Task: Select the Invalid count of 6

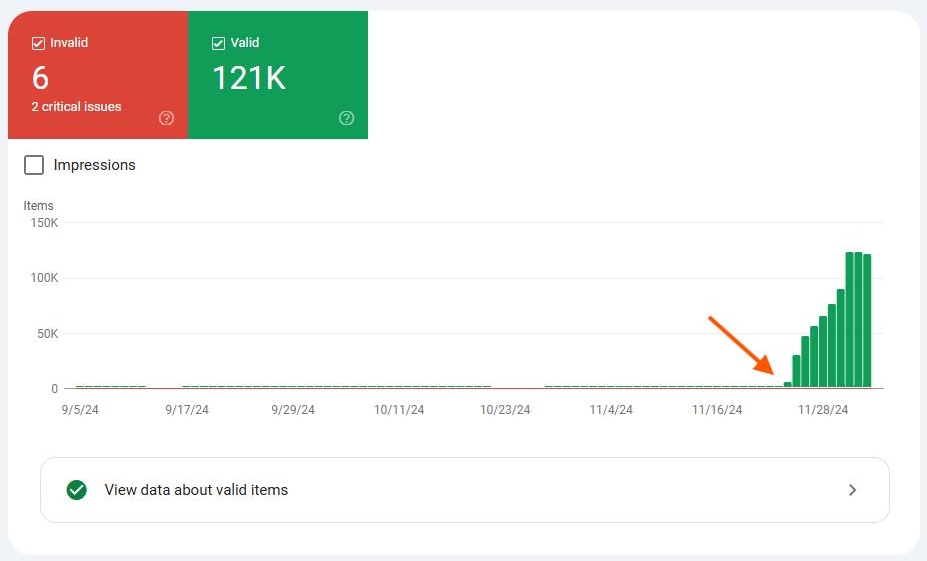Action: click(x=40, y=78)
